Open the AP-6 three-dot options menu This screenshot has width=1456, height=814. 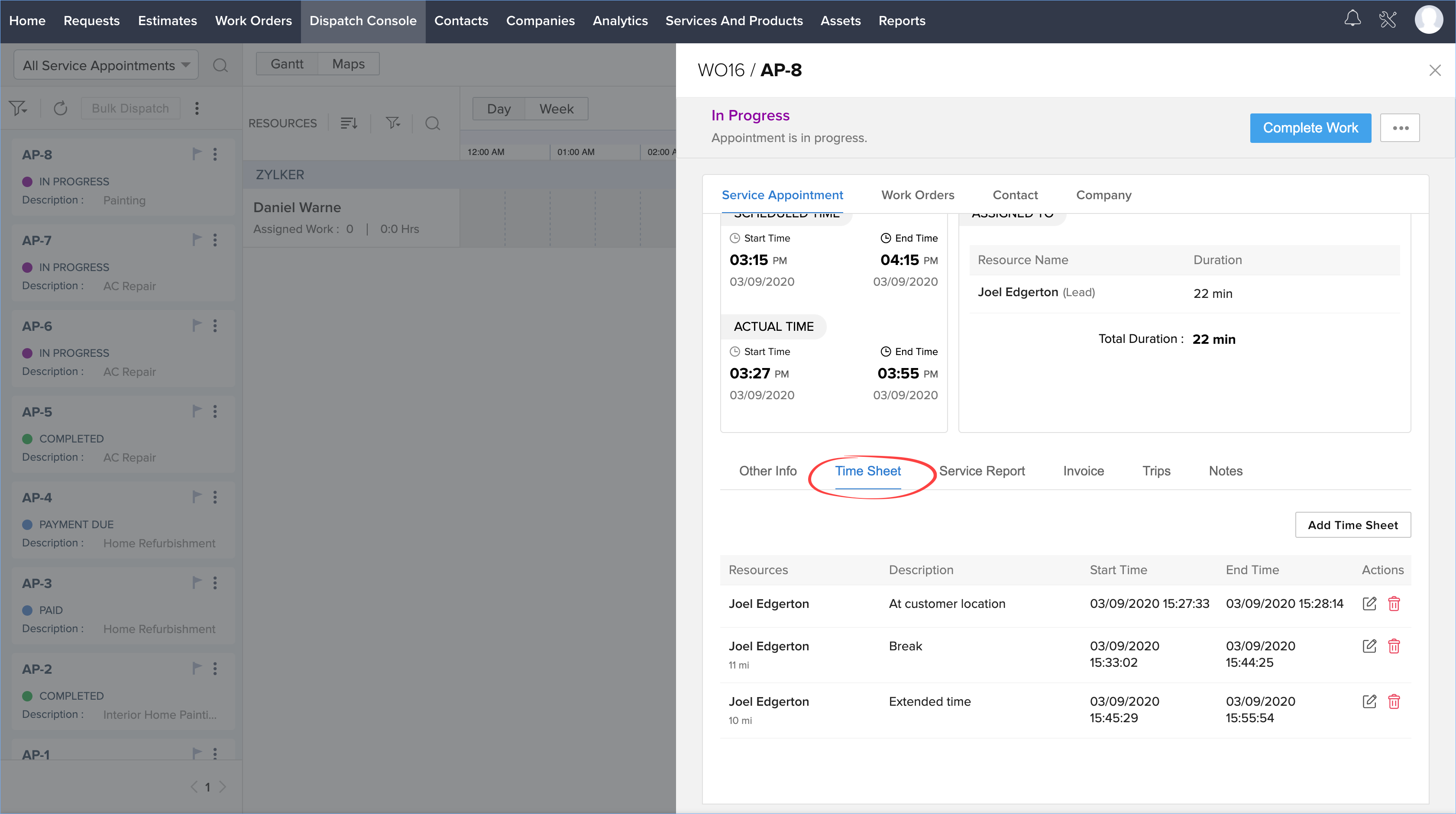point(215,326)
